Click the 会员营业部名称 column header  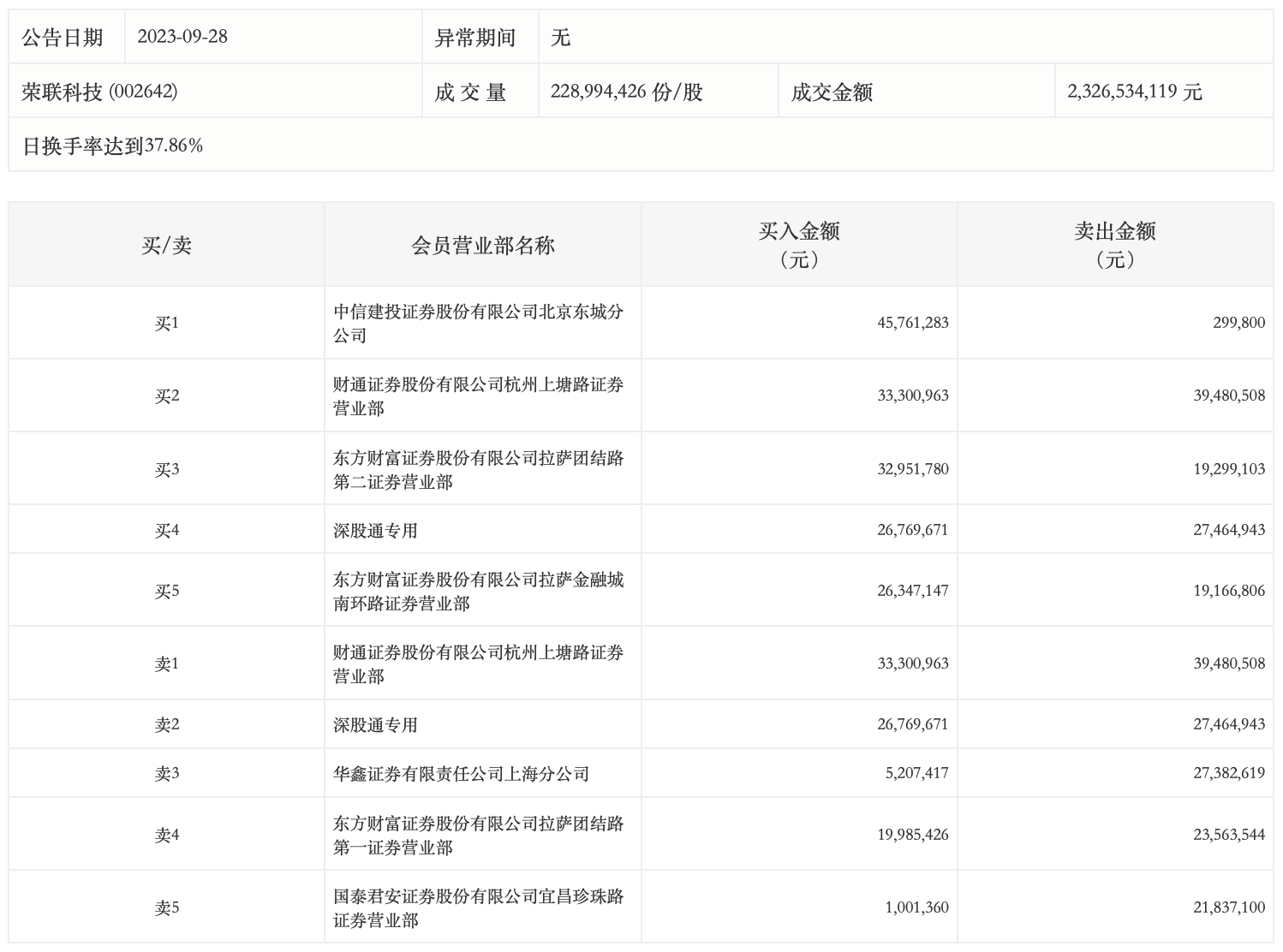point(483,246)
